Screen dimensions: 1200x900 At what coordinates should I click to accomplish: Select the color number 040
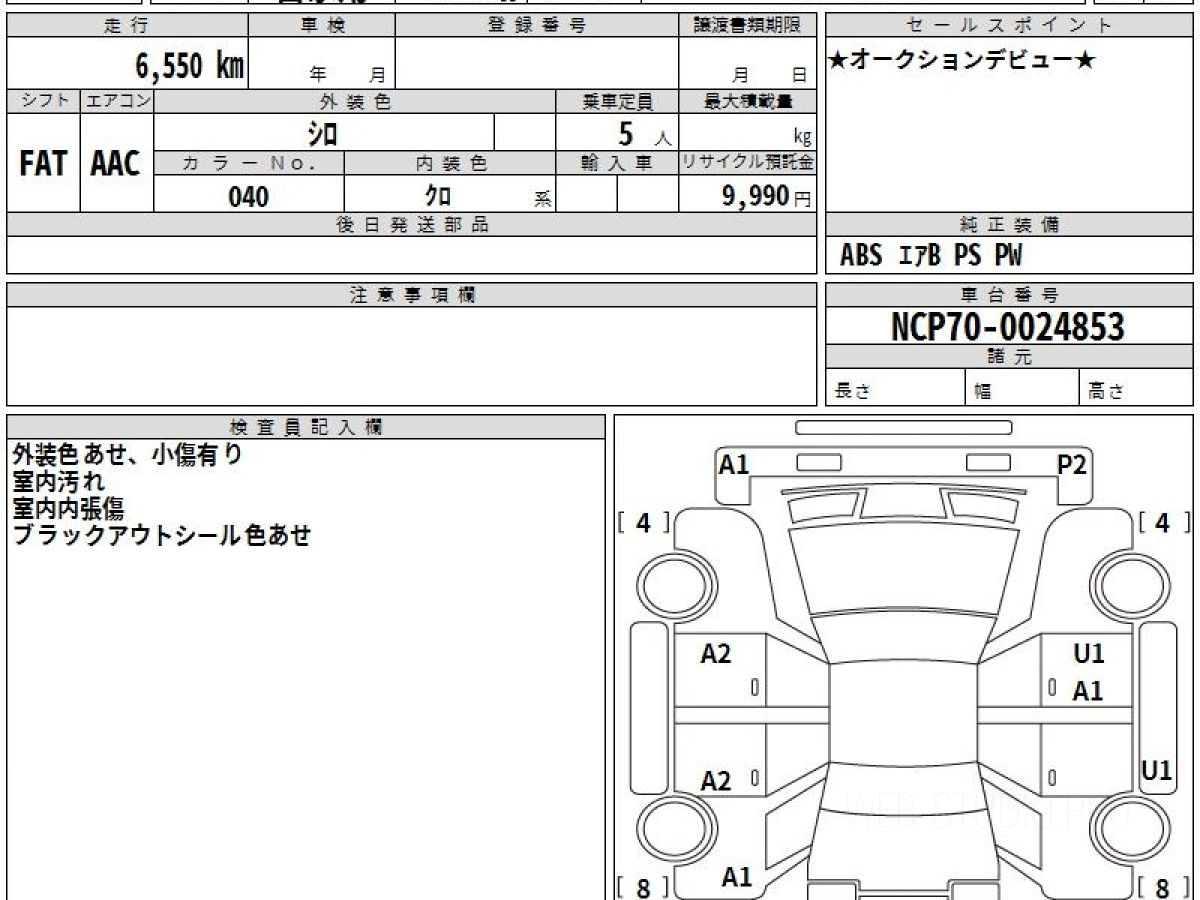(249, 196)
